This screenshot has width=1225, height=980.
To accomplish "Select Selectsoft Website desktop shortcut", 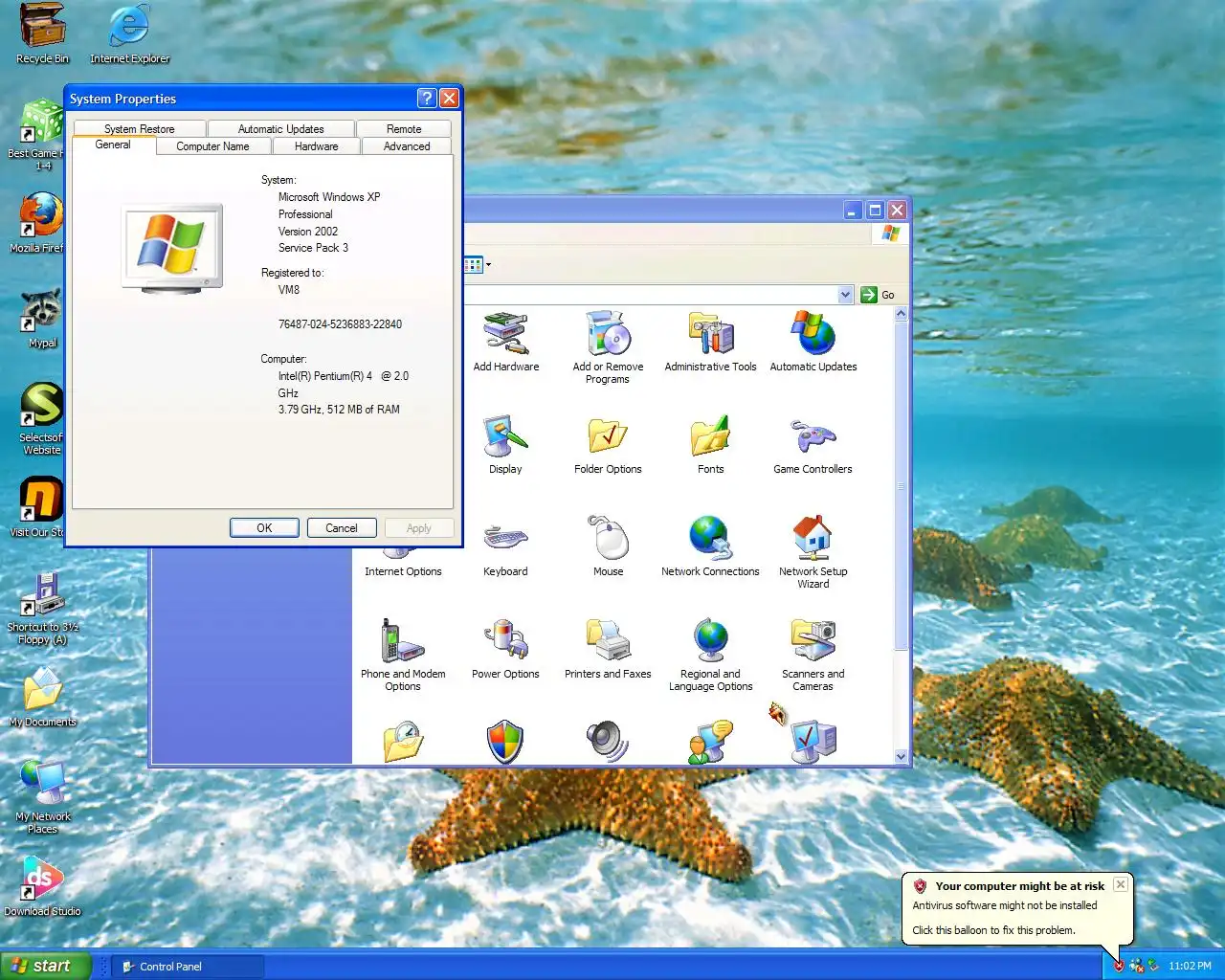I will pos(41,418).
